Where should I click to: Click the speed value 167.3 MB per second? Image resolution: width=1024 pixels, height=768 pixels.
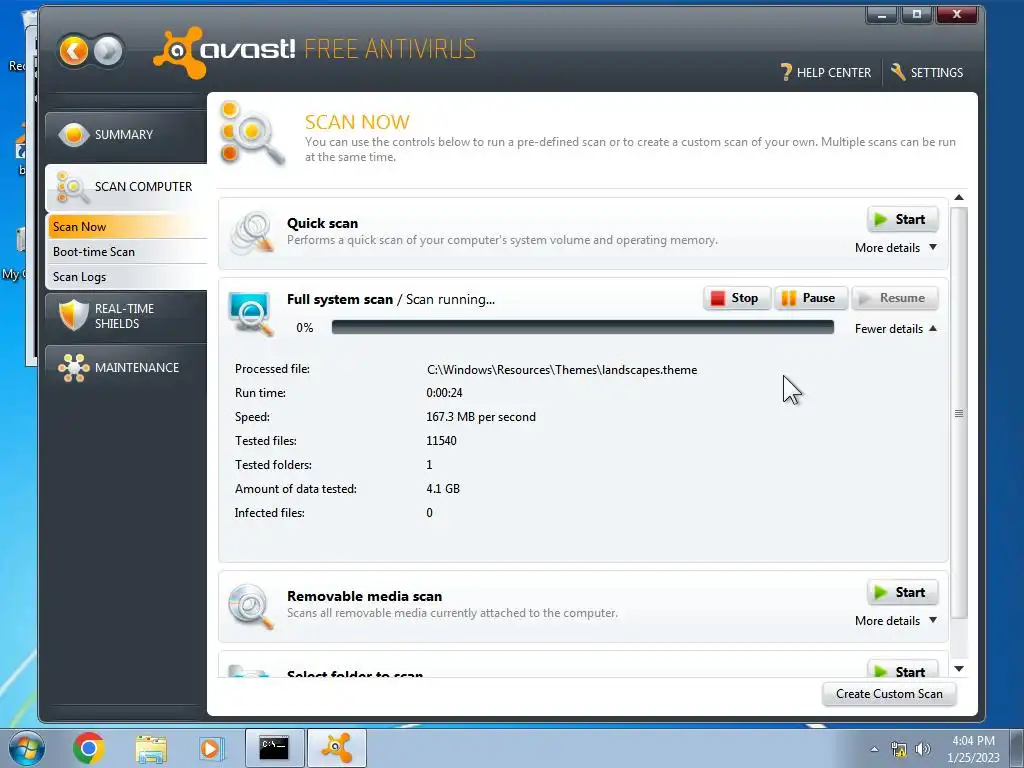(481, 417)
